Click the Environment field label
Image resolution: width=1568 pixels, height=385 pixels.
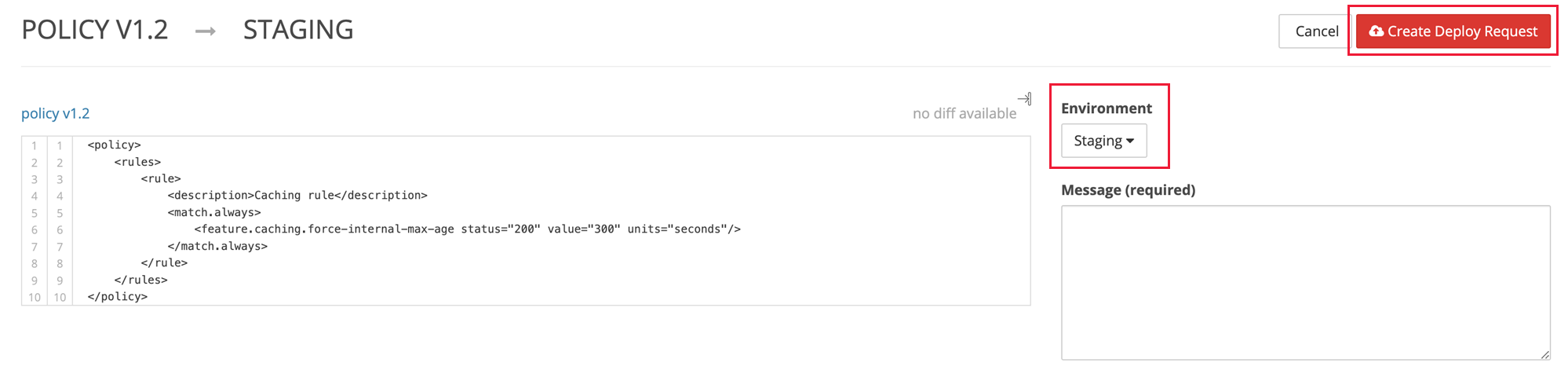pyautogui.click(x=1107, y=108)
